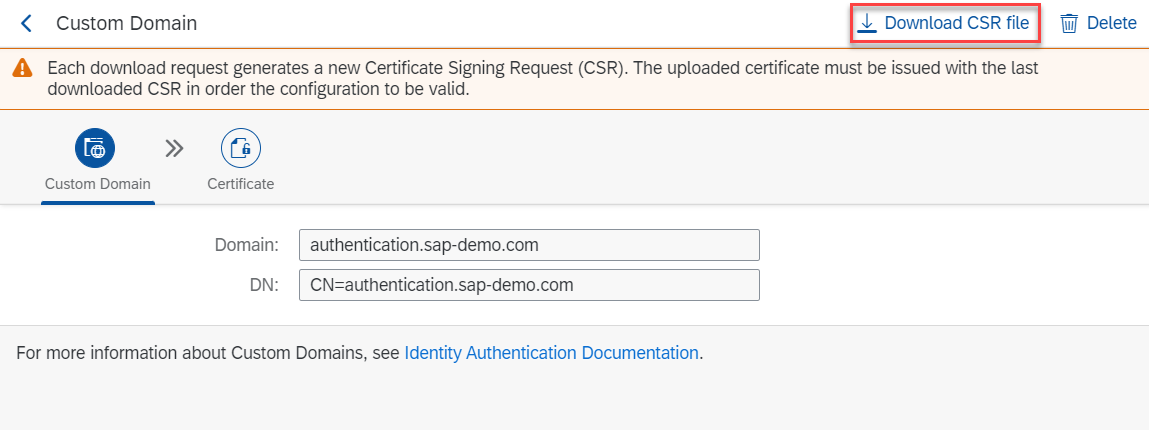Click the double chevron between steps
The width and height of the screenshot is (1149, 430).
tap(174, 149)
